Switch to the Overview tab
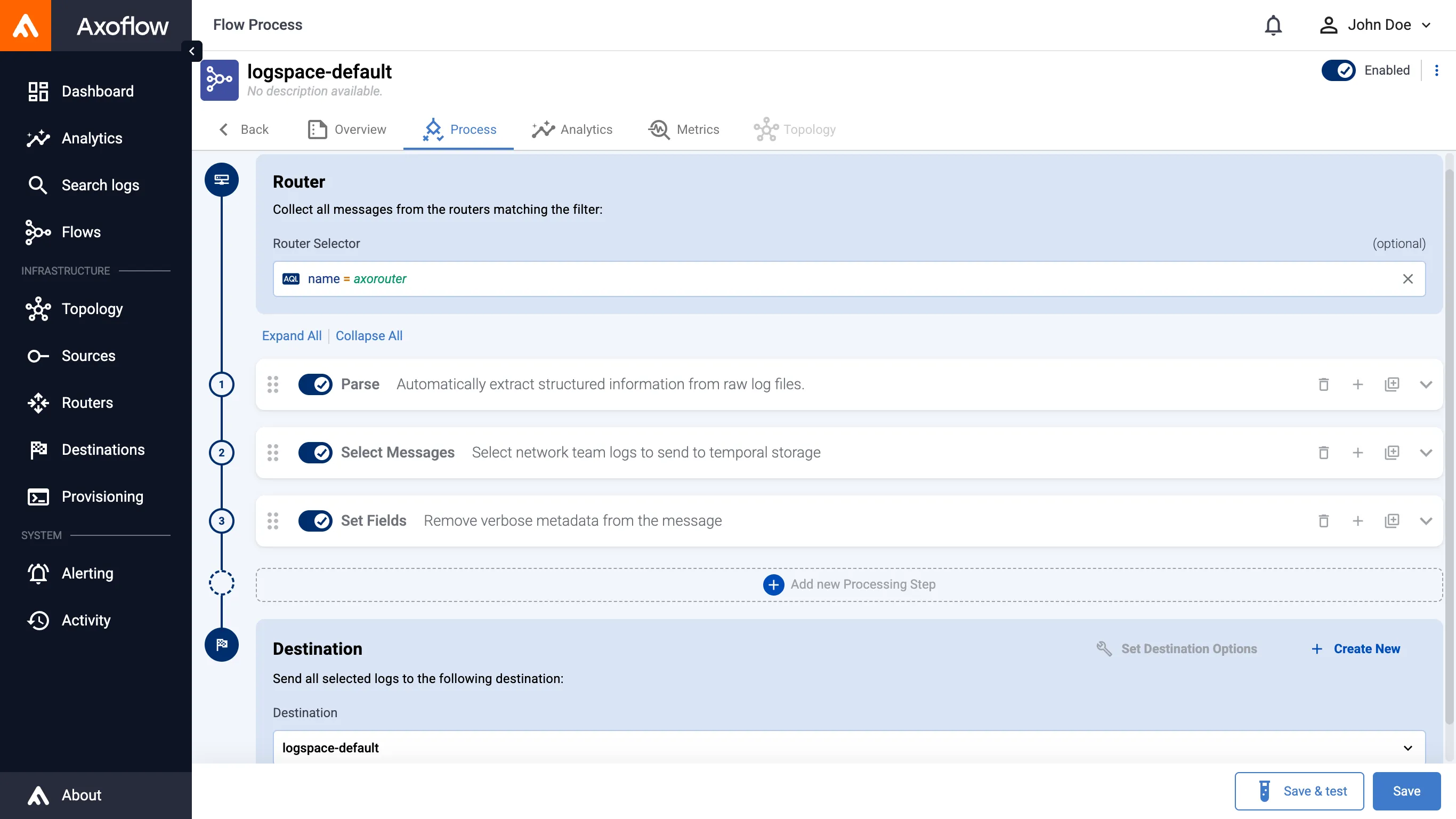This screenshot has width=1456, height=819. (347, 130)
